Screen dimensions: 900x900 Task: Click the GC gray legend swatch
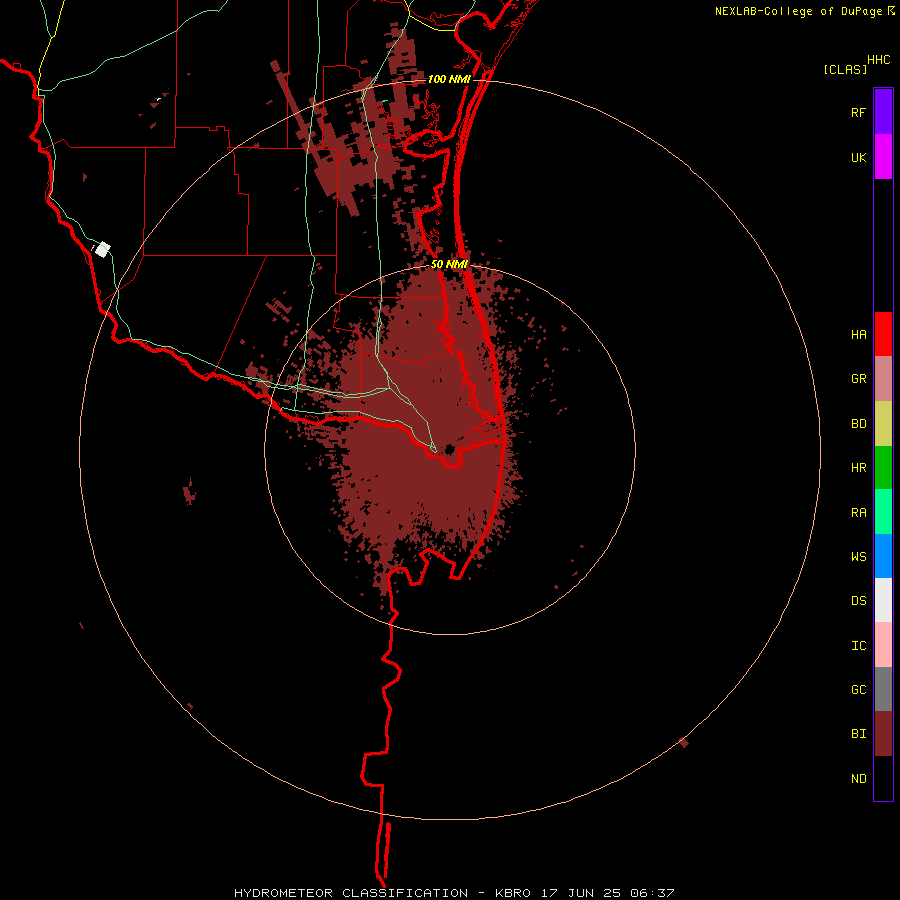883,689
